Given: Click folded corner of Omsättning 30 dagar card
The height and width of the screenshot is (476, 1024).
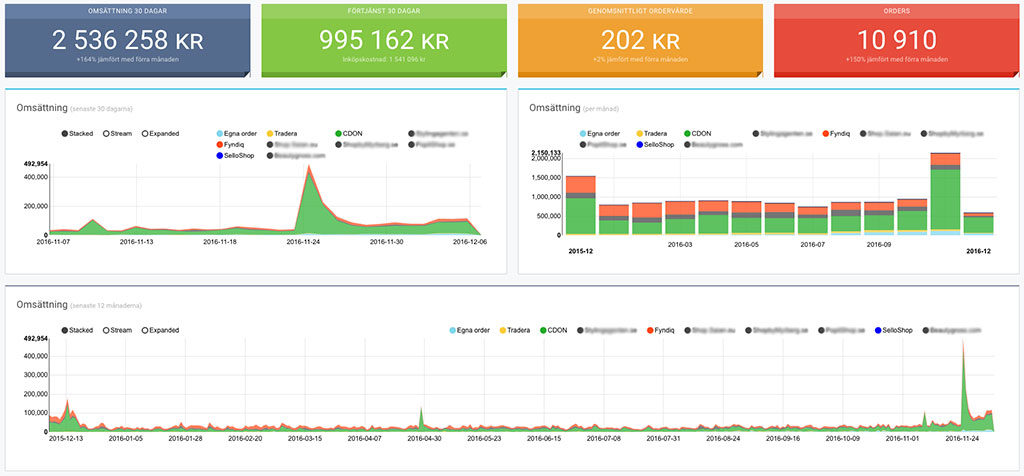Looking at the screenshot, I should pyautogui.click(x=246, y=74).
